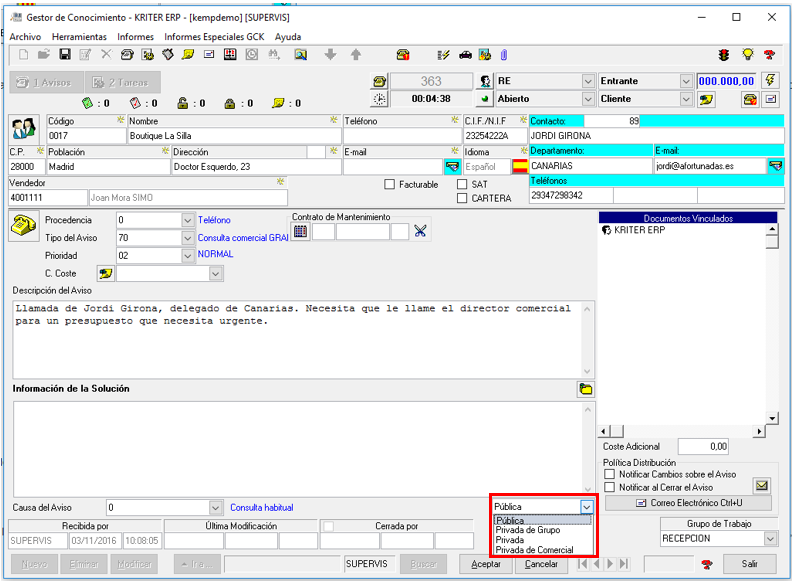Click the traffic light toolbar icon

coord(724,55)
